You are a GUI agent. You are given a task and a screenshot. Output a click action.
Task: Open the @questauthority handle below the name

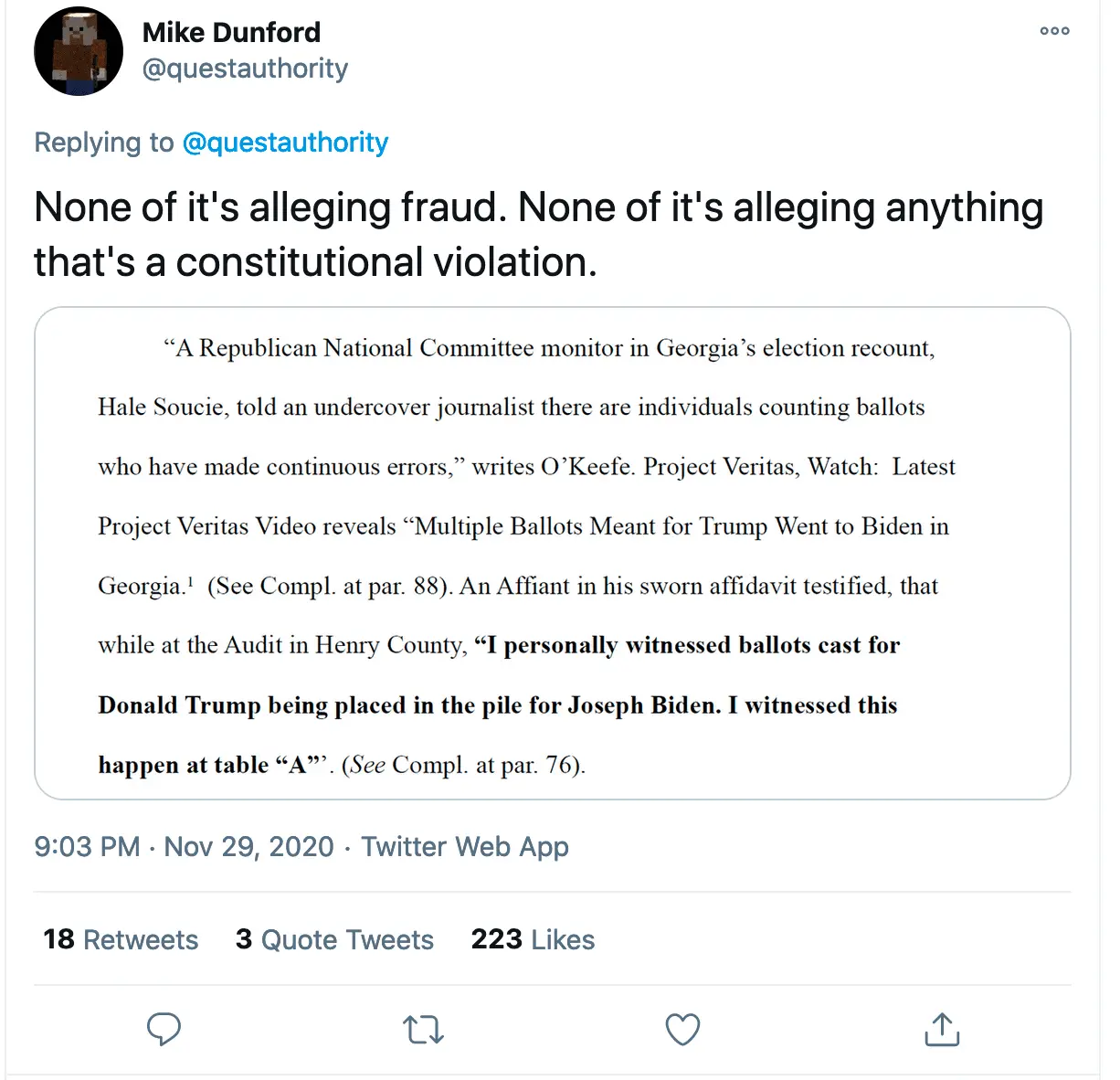(245, 69)
